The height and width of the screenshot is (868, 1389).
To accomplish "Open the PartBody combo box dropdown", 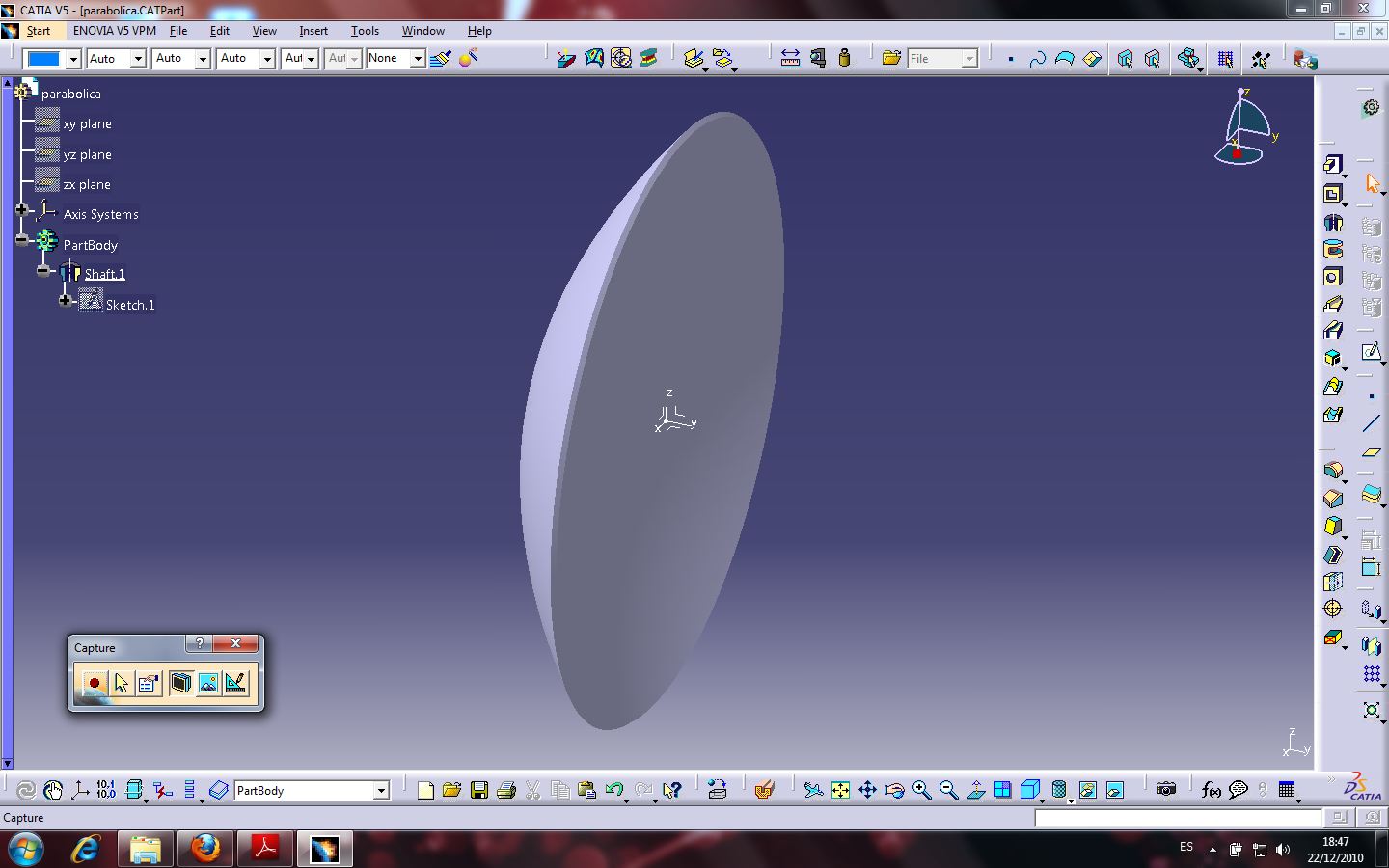I will [x=381, y=791].
